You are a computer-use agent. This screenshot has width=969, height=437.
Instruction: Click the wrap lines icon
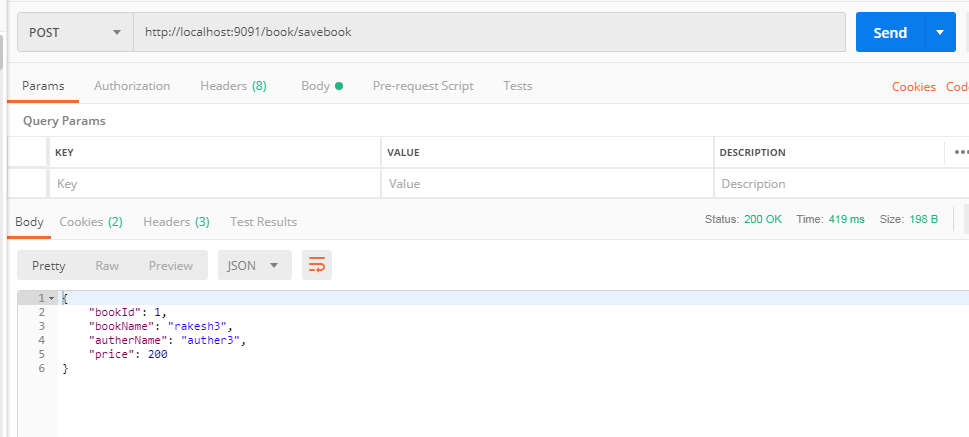click(x=317, y=265)
